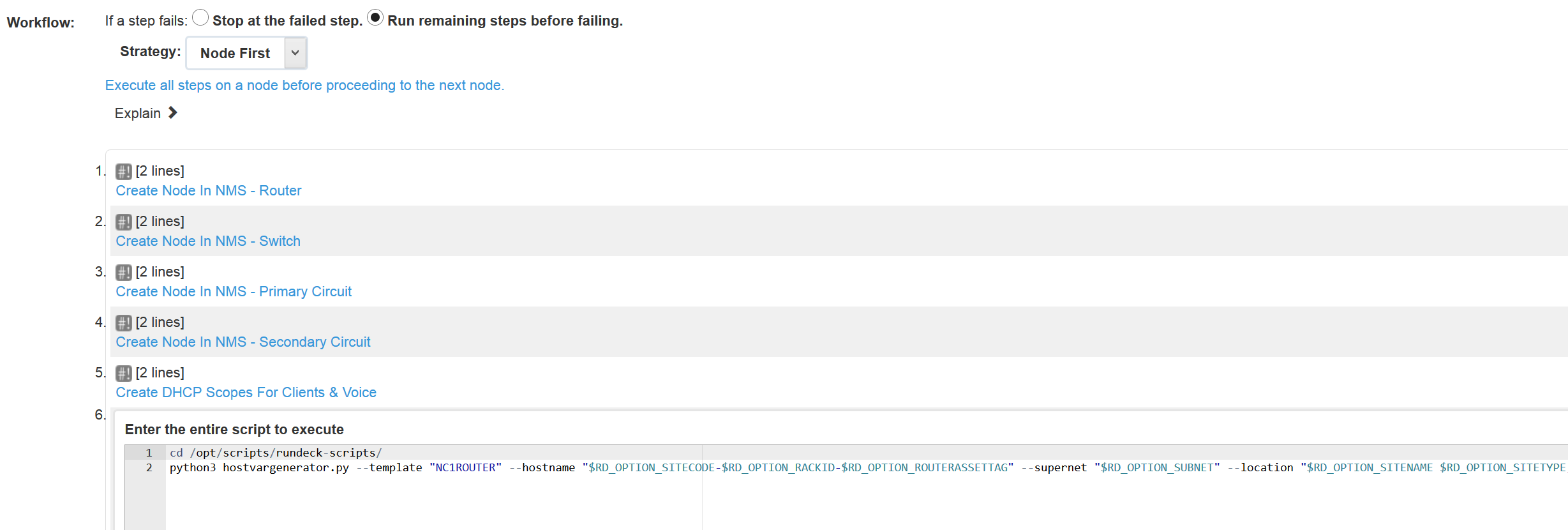
Task: Click line number 2 in editor gutter
Action: [x=149, y=467]
